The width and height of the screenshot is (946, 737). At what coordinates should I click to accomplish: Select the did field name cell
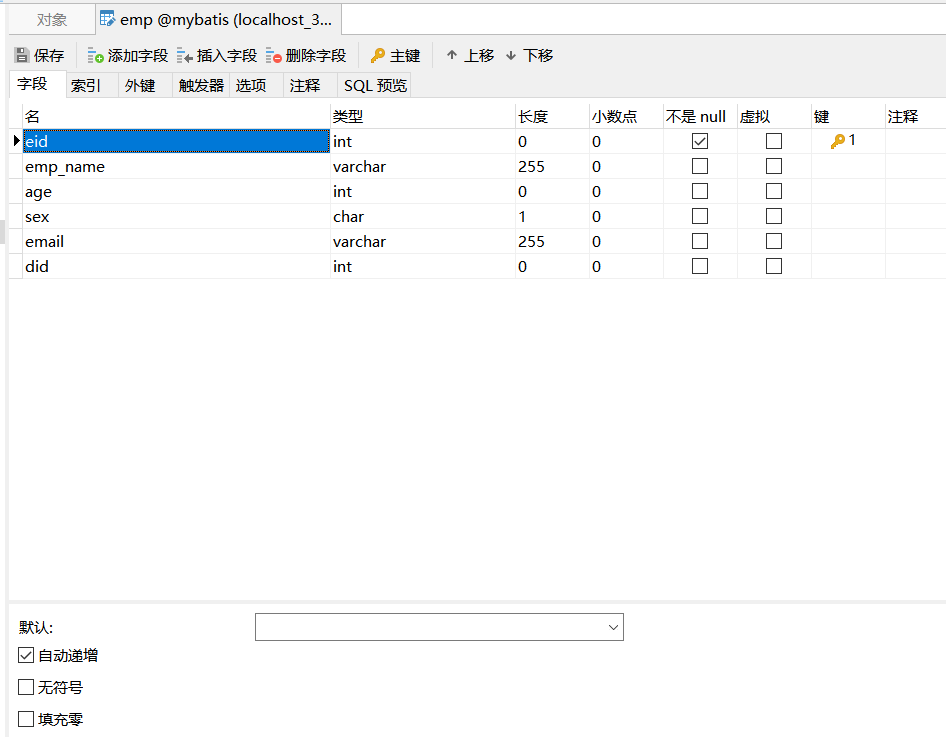176,267
